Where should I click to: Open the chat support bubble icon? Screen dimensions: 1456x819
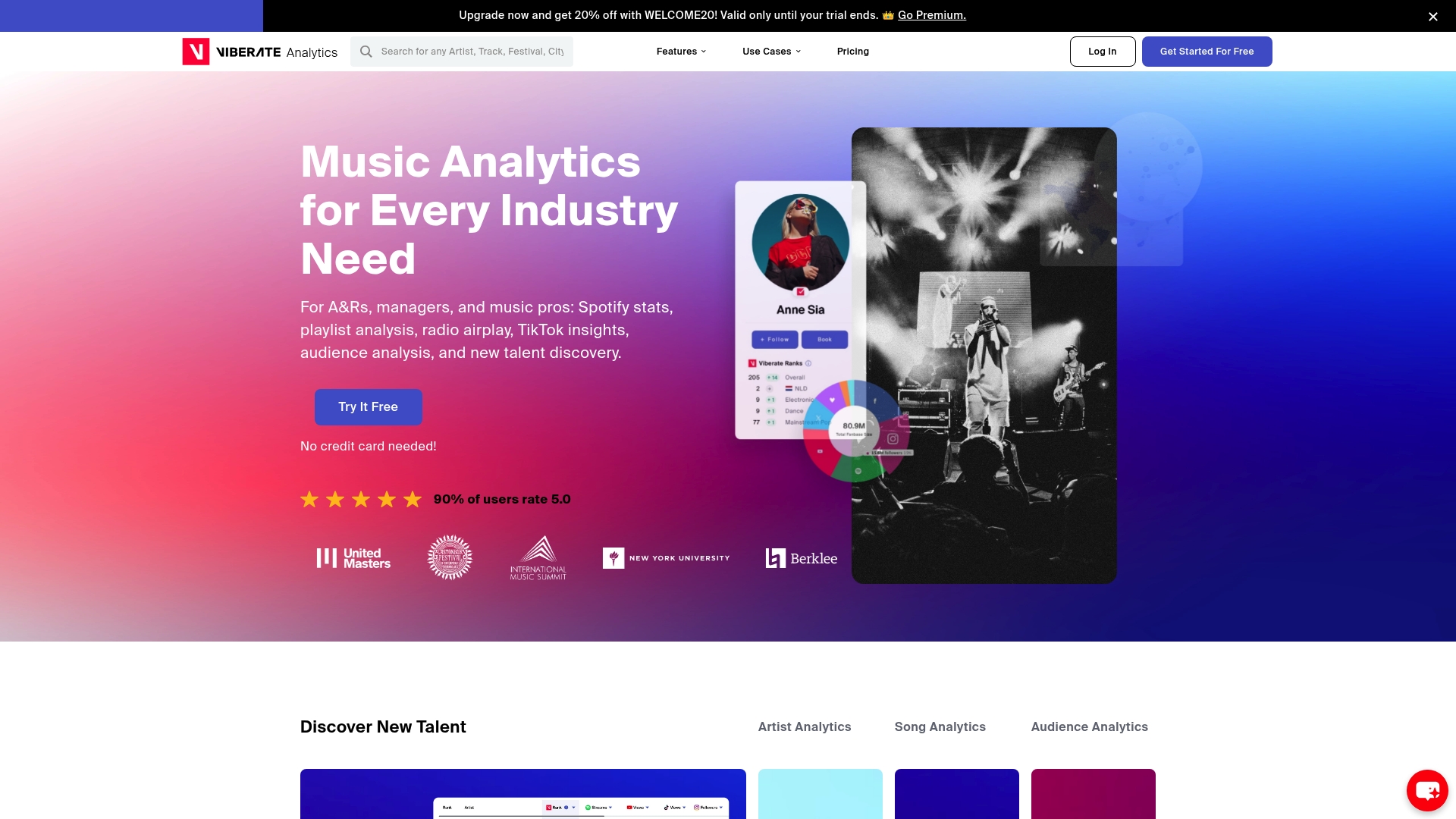coord(1427,791)
